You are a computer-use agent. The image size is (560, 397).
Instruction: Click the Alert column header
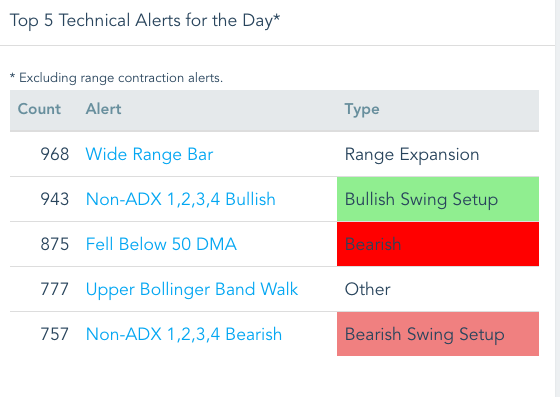[104, 109]
